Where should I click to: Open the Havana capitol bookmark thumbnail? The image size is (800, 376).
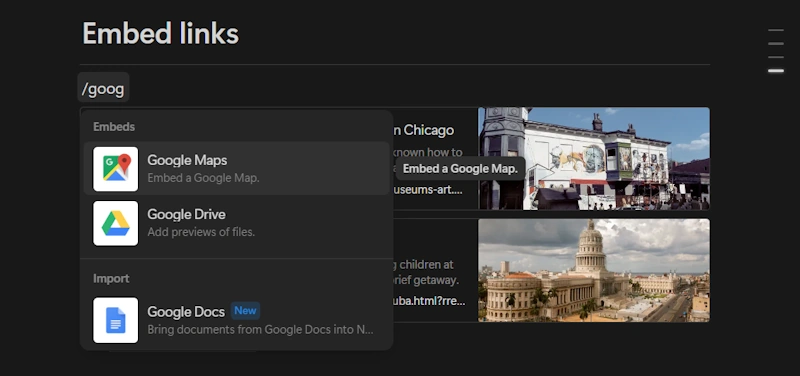click(594, 270)
